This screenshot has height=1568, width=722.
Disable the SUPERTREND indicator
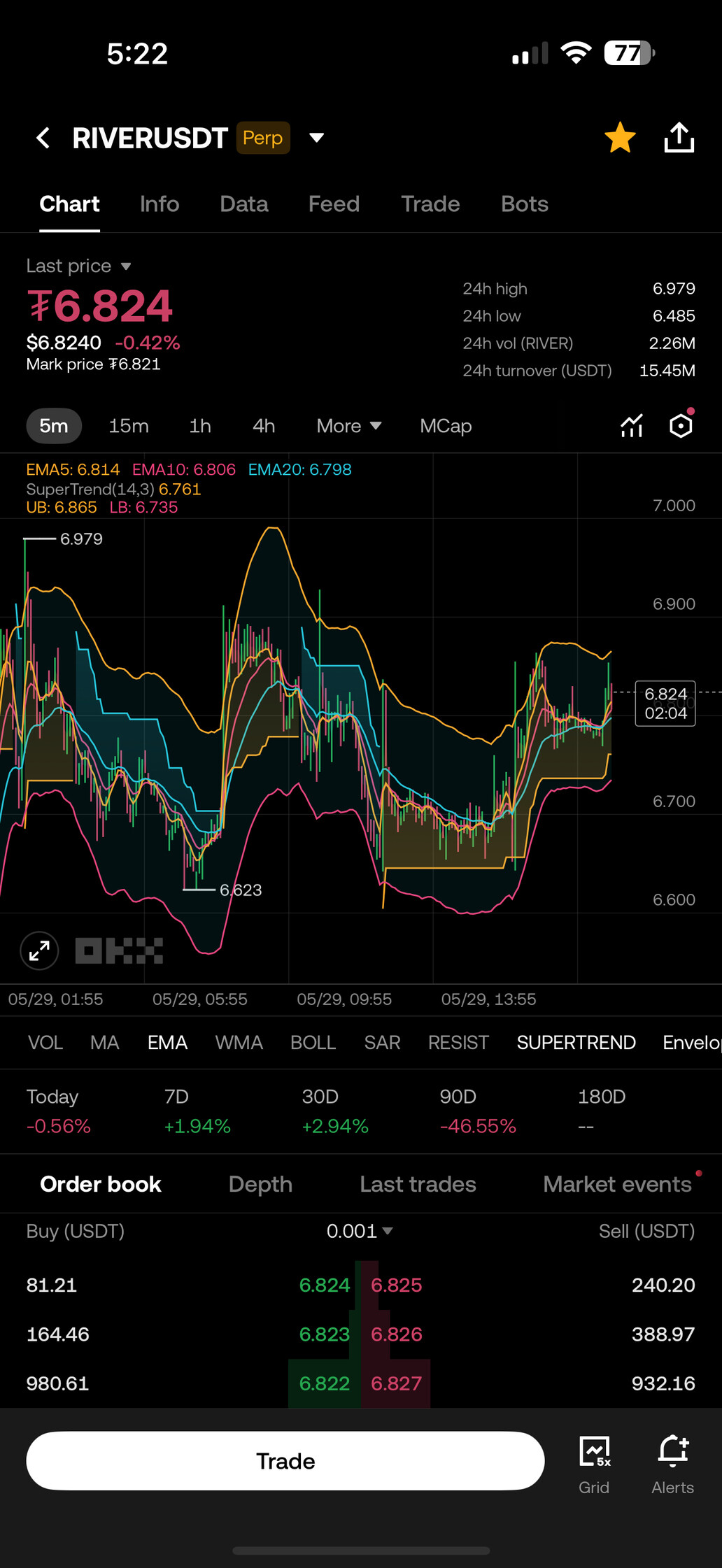coord(576,1042)
